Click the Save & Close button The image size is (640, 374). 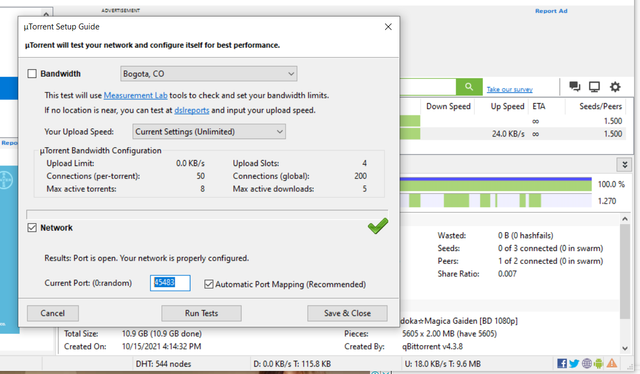pyautogui.click(x=347, y=313)
